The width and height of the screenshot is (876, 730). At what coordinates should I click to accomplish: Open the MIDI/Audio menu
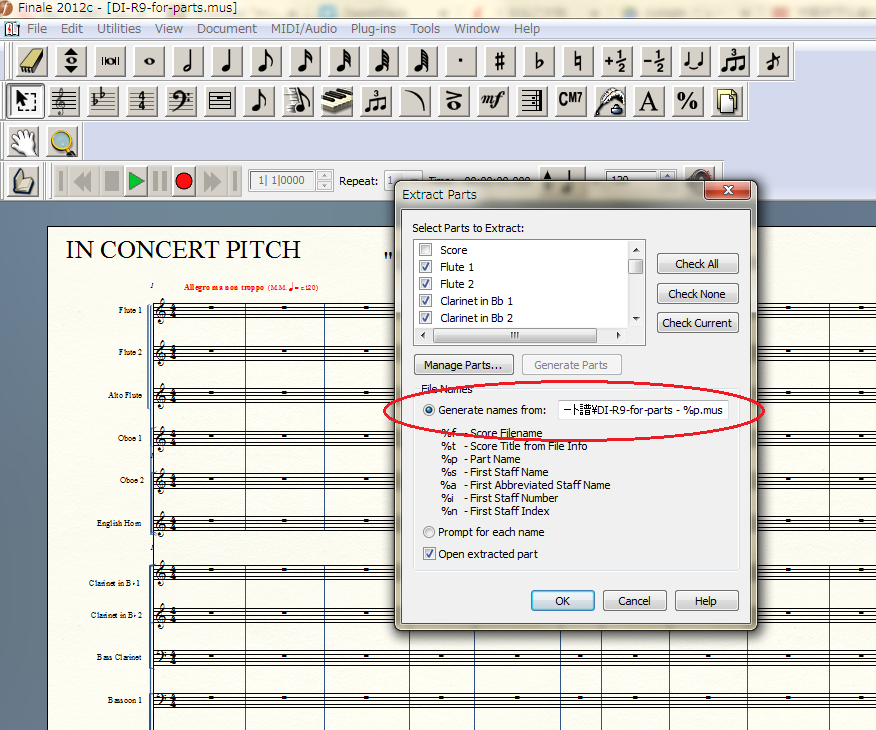(x=305, y=29)
